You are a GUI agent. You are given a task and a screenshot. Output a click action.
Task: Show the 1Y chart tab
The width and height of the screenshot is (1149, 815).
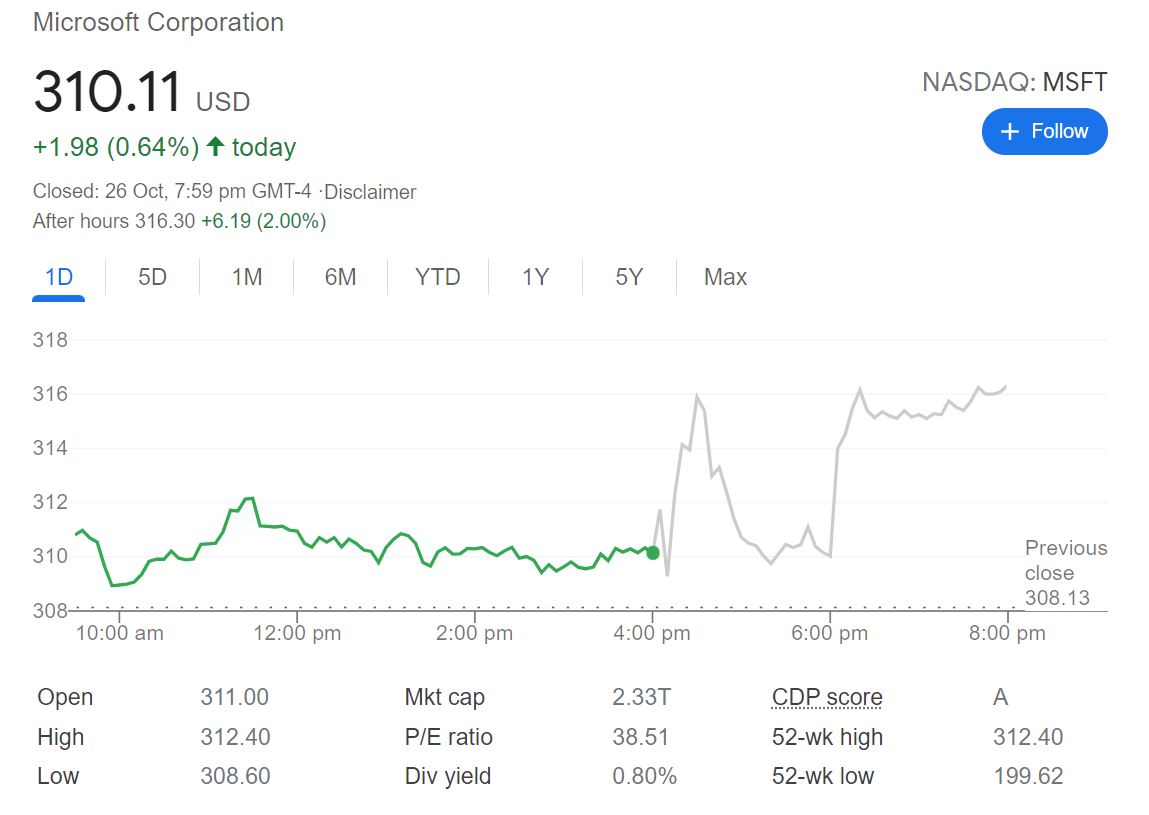[x=536, y=277]
